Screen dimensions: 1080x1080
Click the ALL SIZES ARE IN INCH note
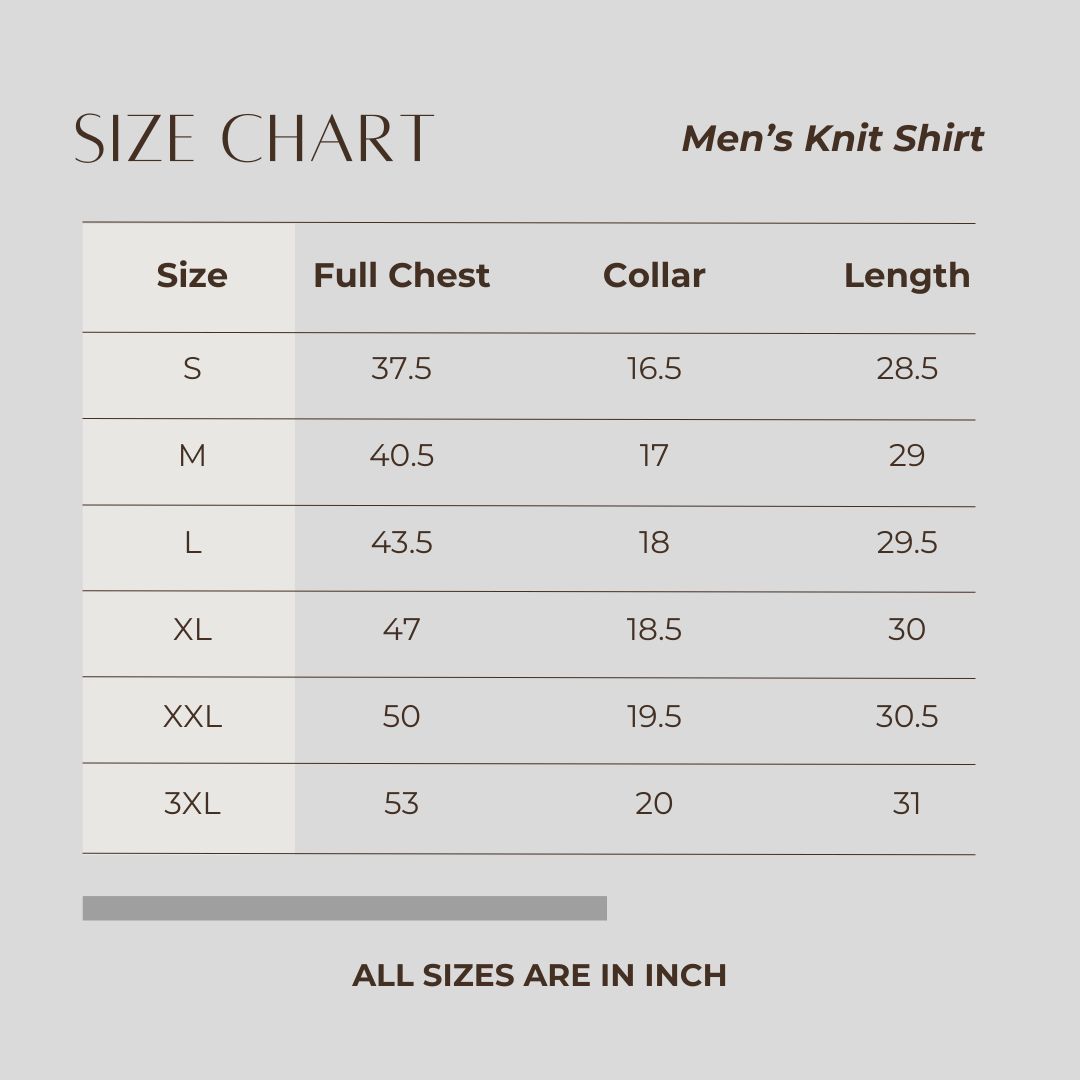[x=539, y=975]
